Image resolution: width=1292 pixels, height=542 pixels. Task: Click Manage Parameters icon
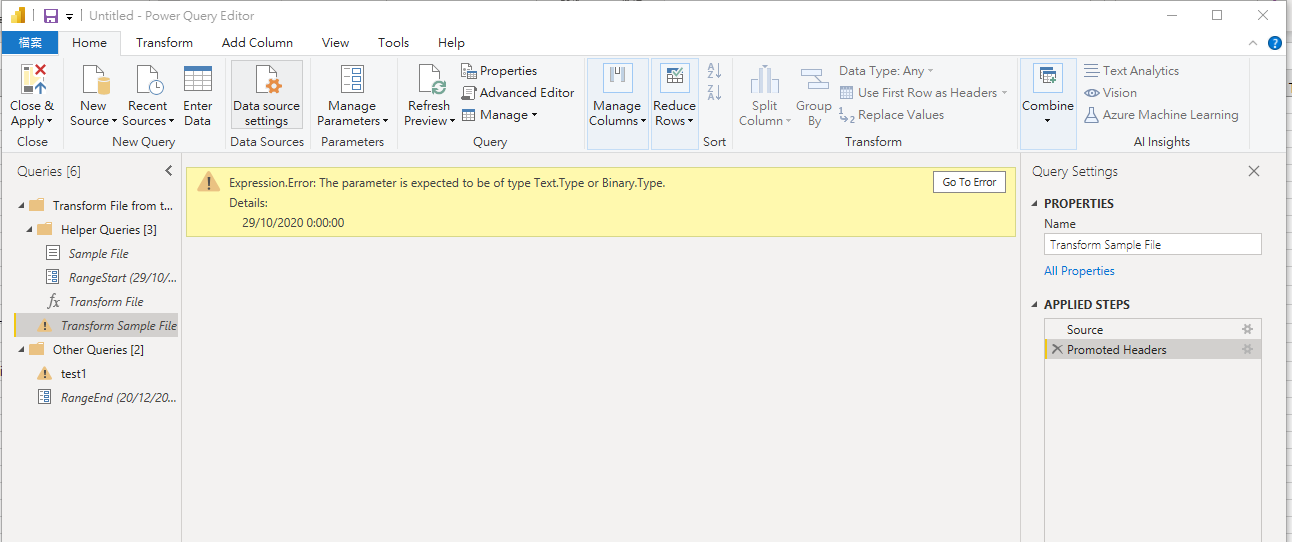[352, 80]
